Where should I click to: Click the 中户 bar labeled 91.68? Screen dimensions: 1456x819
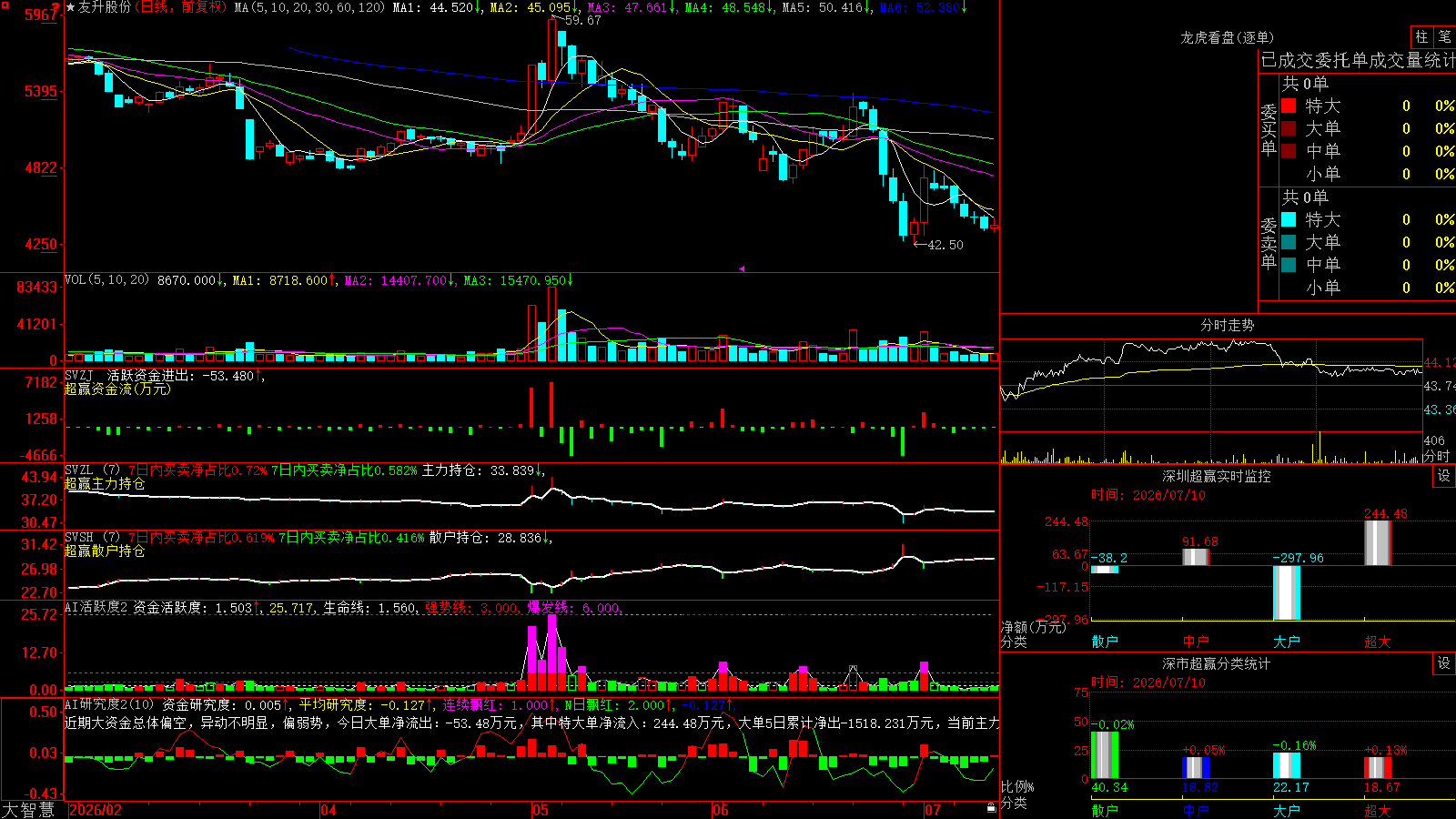point(1196,557)
